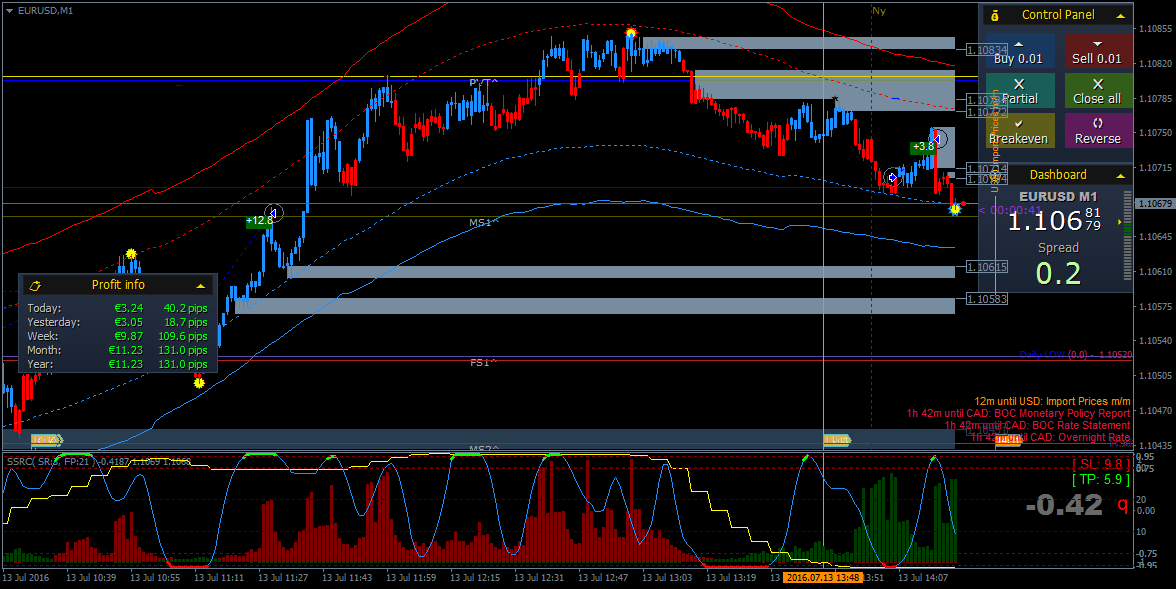This screenshot has width=1176, height=589.
Task: Click the Profit info header icon
Action: 34,286
